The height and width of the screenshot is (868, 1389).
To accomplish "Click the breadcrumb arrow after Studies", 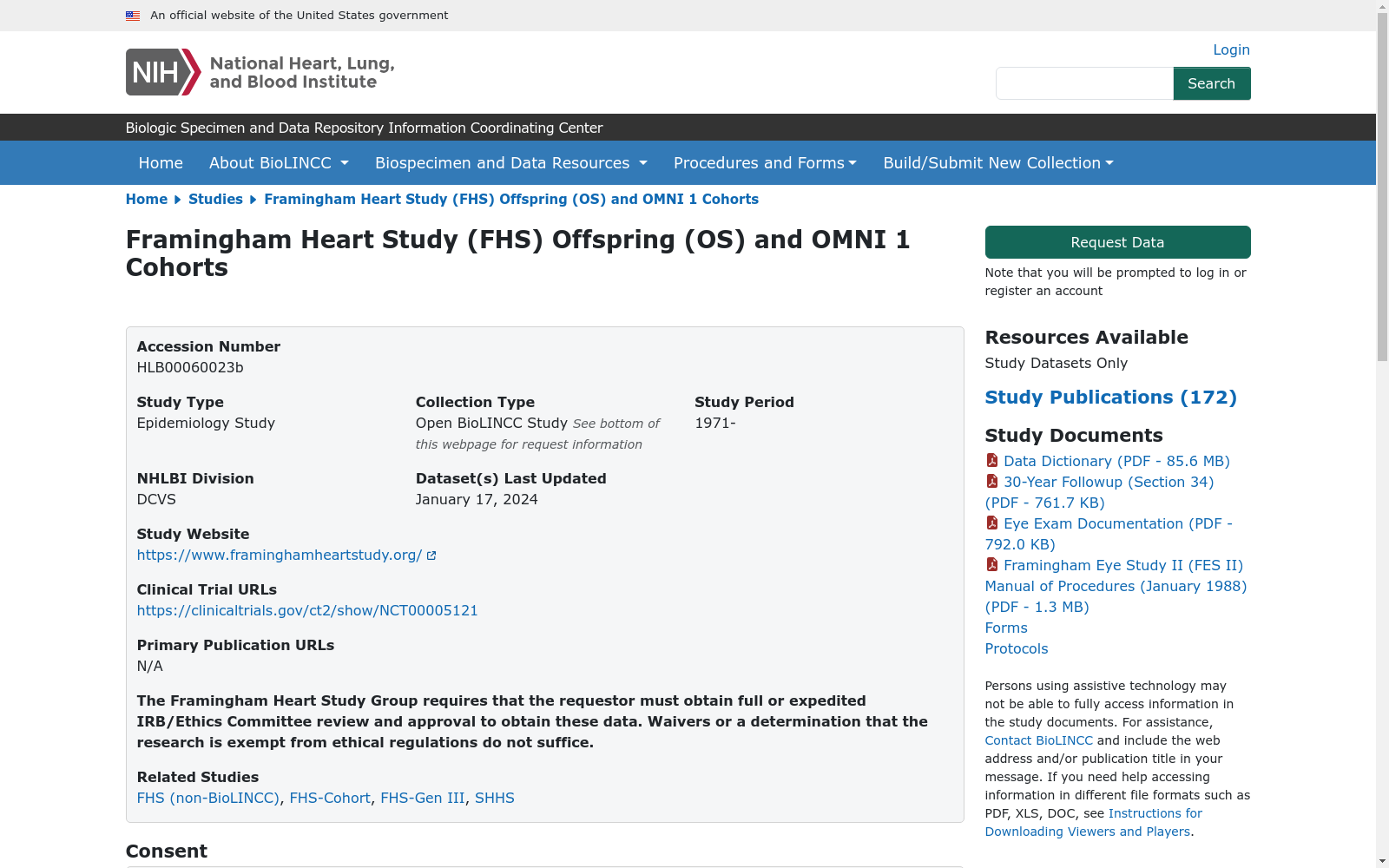I will click(x=253, y=200).
